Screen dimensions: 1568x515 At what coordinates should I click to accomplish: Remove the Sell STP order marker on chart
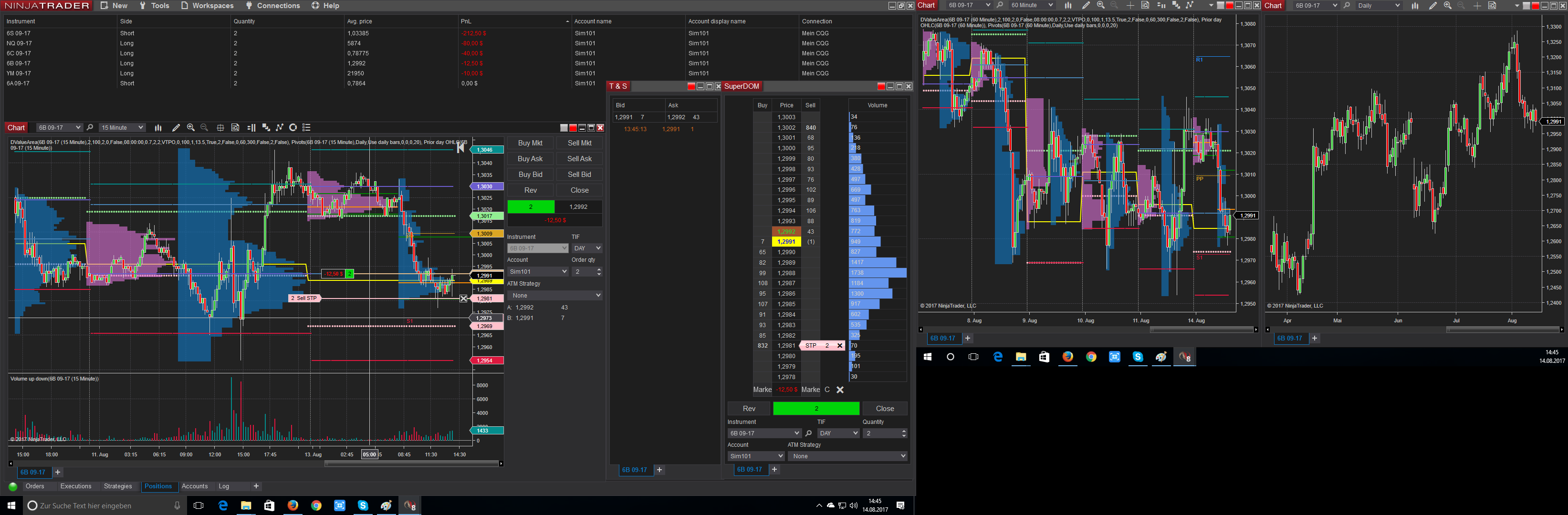click(x=464, y=299)
